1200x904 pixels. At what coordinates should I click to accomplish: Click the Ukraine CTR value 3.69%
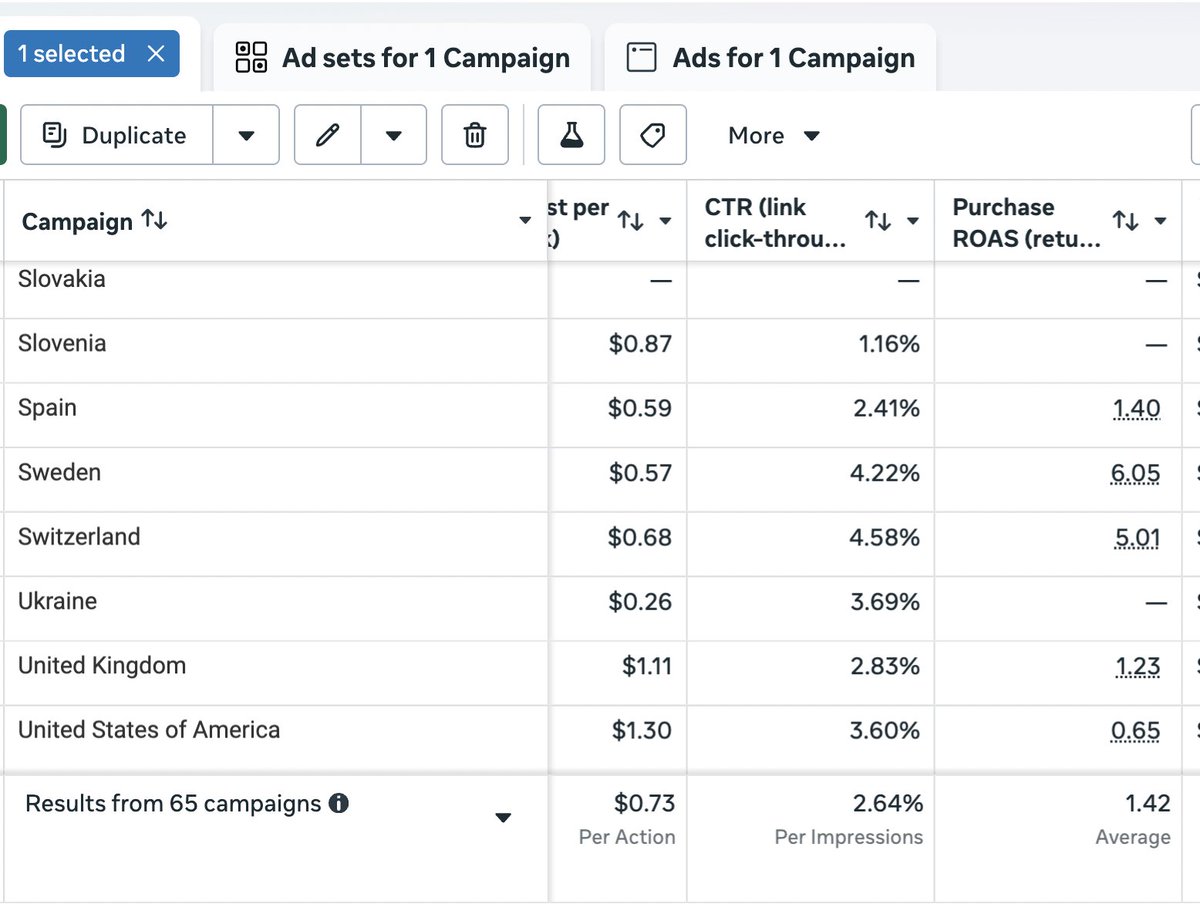885,602
